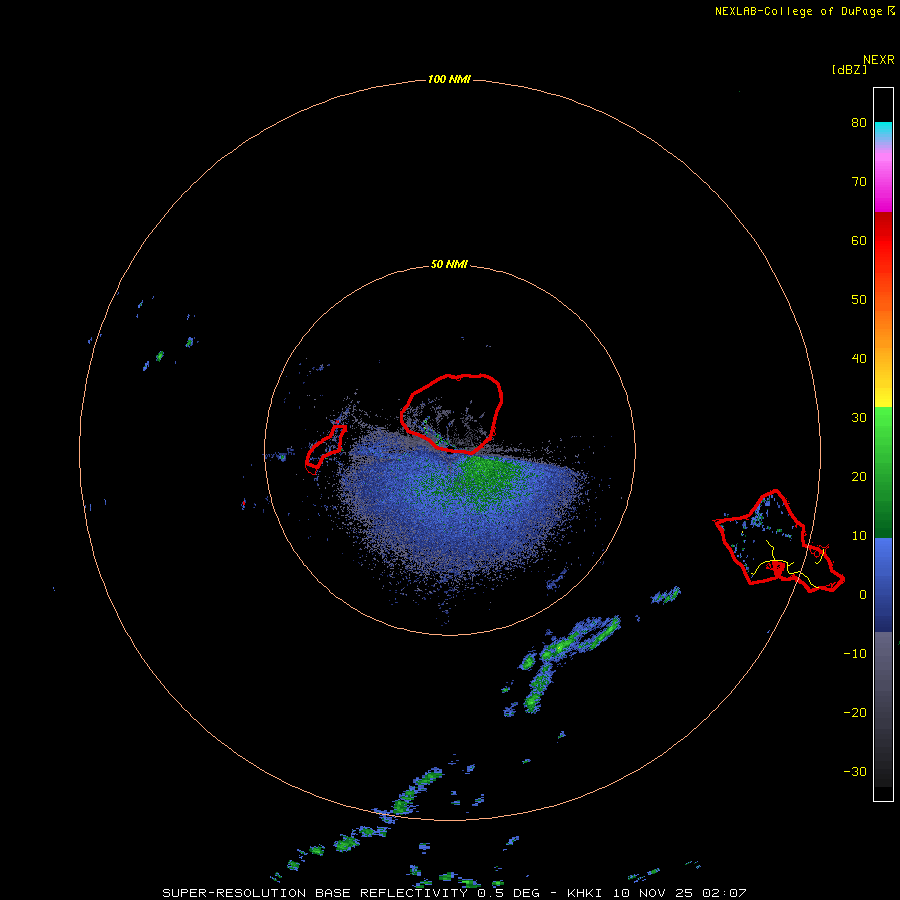Click the 10 NOV 25 02:07 timestamp
Image resolution: width=900 pixels, height=900 pixels.
click(x=680, y=893)
